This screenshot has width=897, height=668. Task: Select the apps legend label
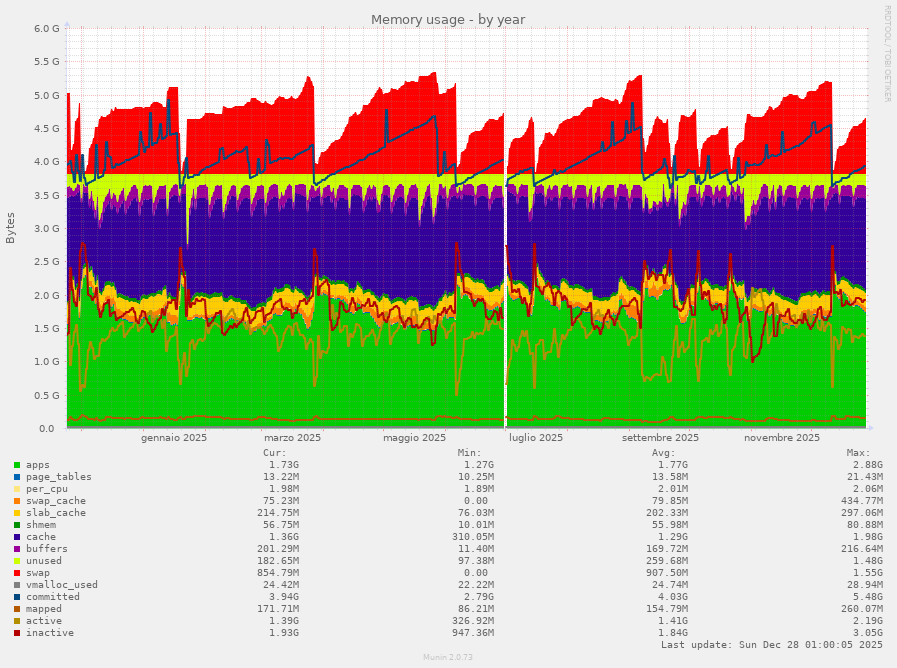tap(40, 465)
